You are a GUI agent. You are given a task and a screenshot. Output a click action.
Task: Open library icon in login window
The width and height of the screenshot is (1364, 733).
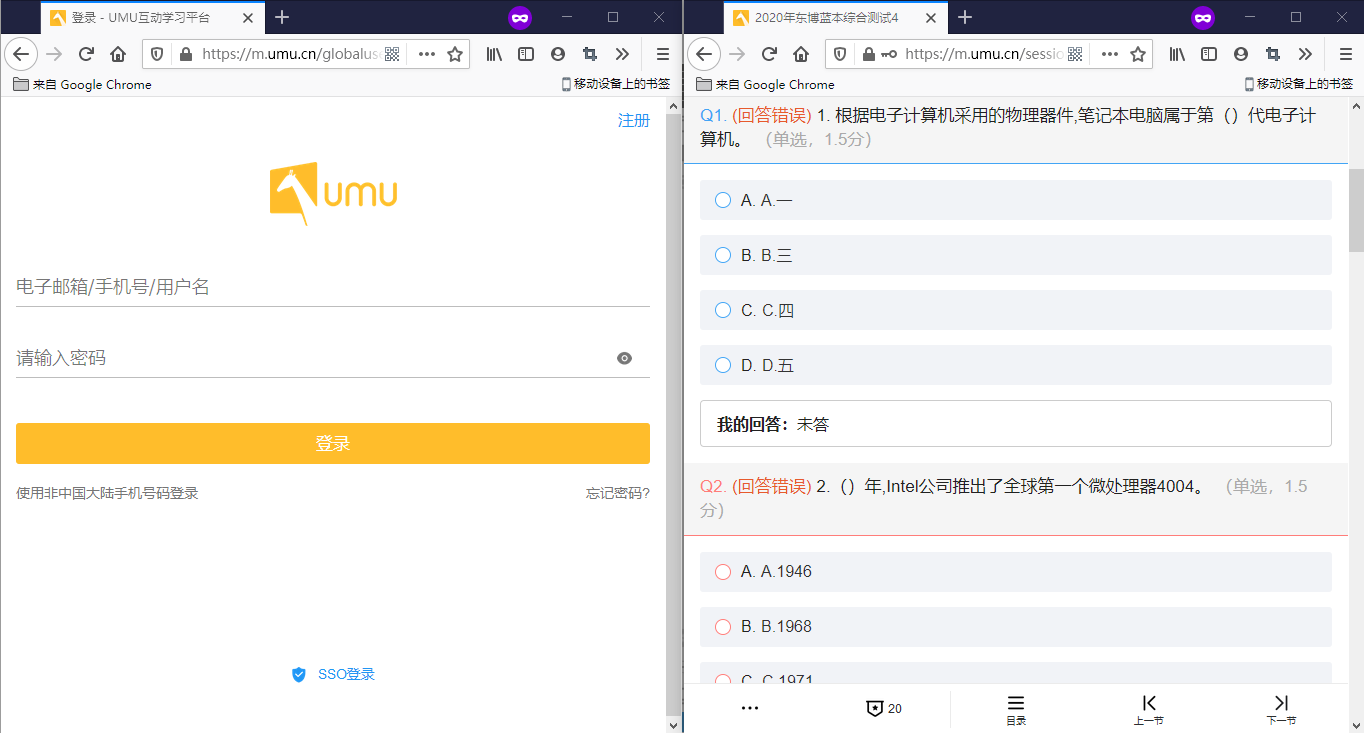[494, 55]
